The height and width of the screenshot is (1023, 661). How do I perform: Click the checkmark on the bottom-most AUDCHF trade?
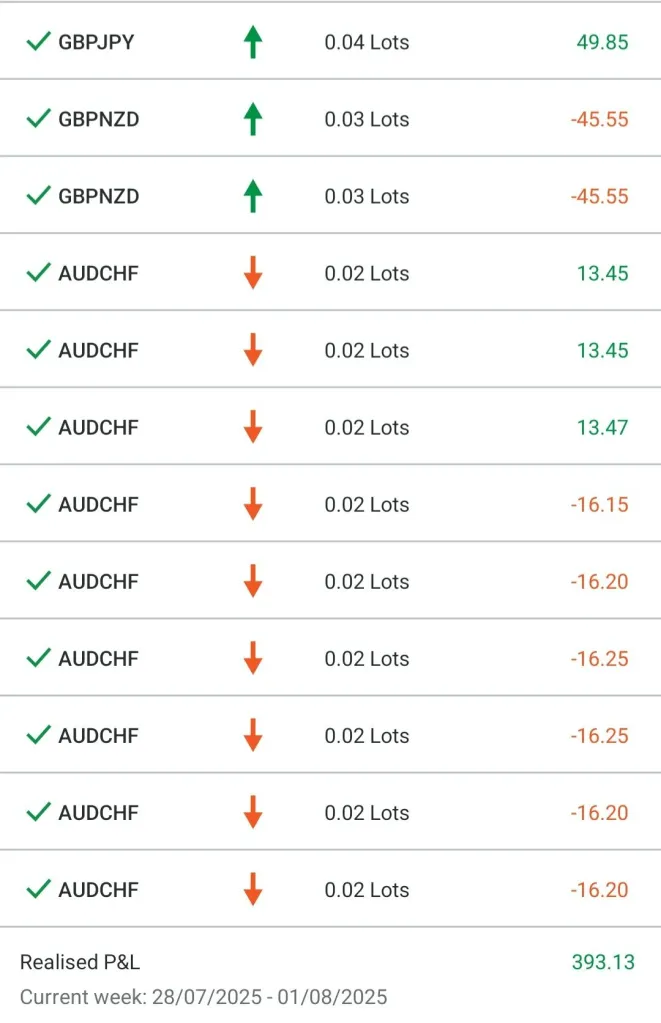pos(38,889)
